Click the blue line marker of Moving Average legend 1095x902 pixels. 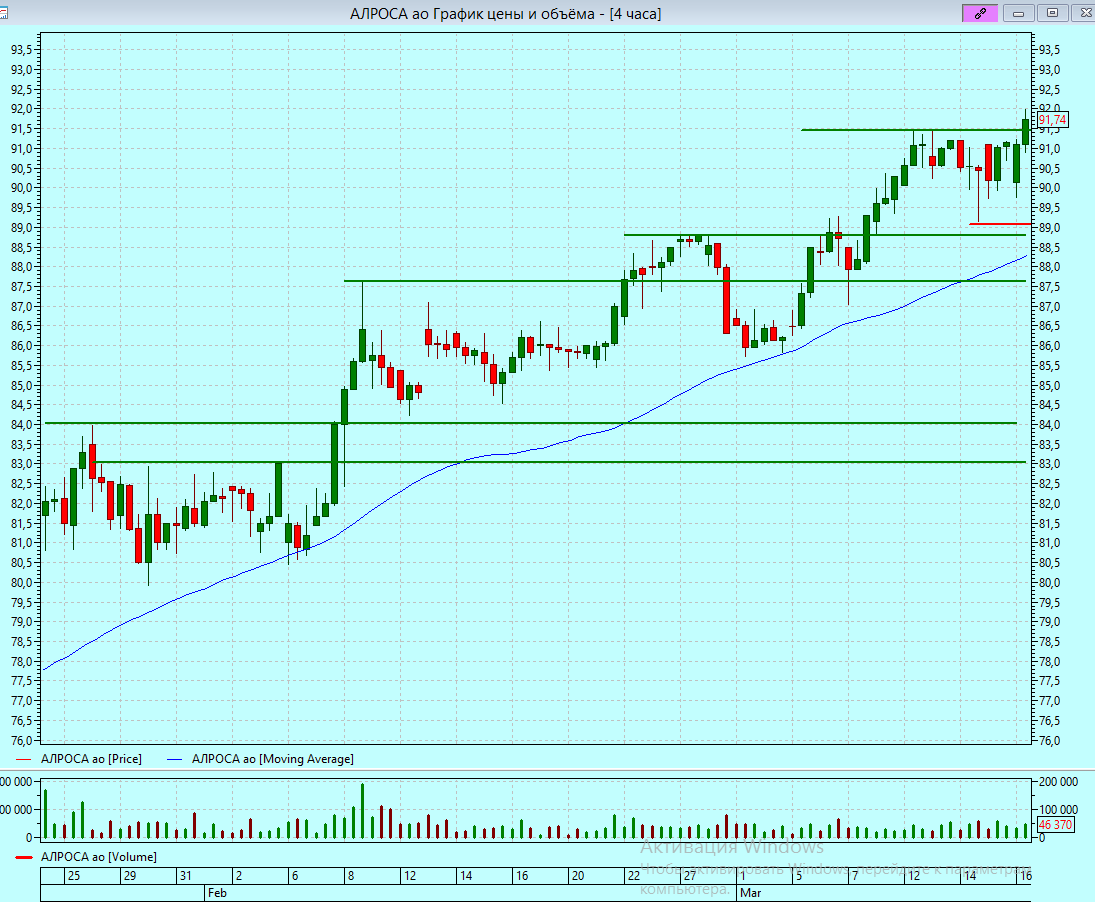click(x=174, y=760)
